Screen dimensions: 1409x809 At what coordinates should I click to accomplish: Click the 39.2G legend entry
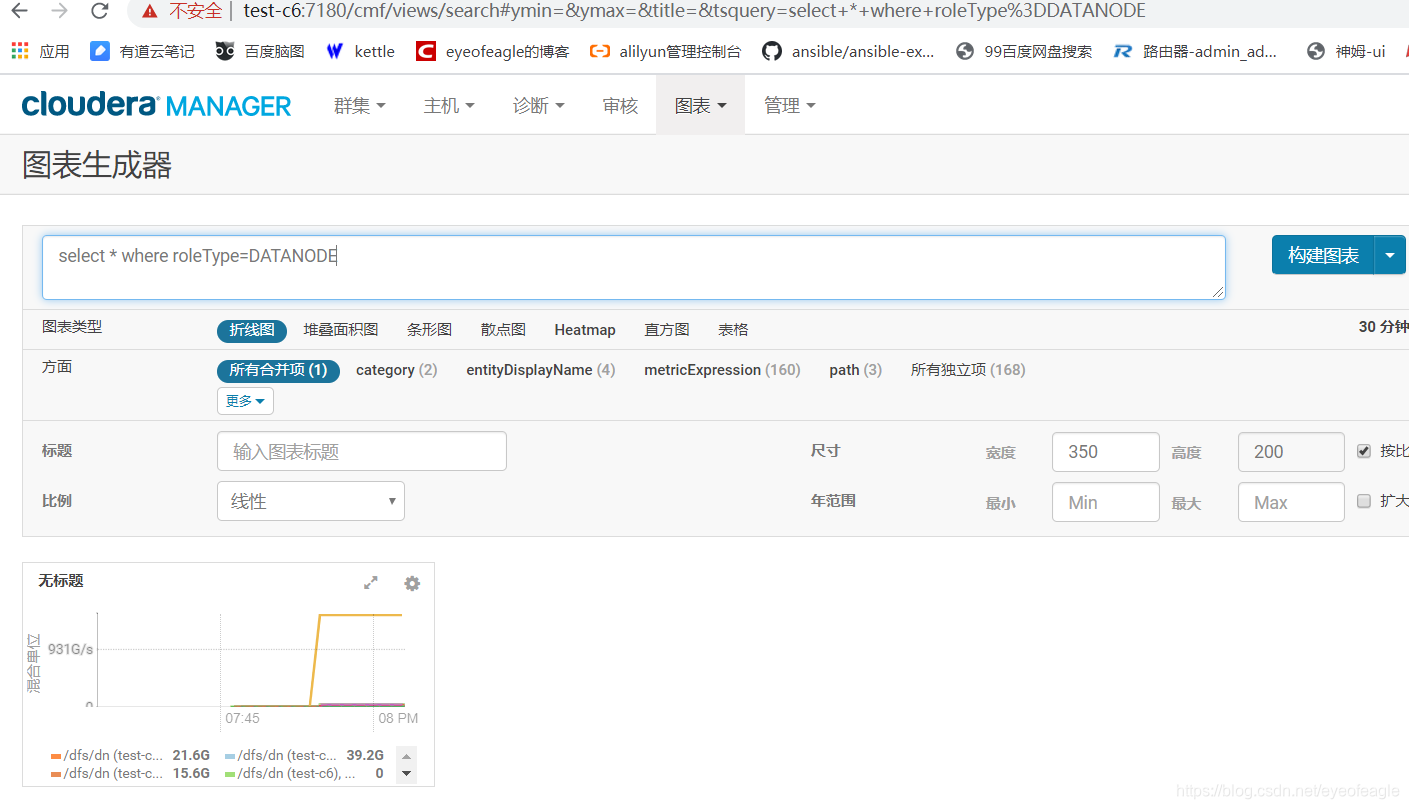pos(304,755)
